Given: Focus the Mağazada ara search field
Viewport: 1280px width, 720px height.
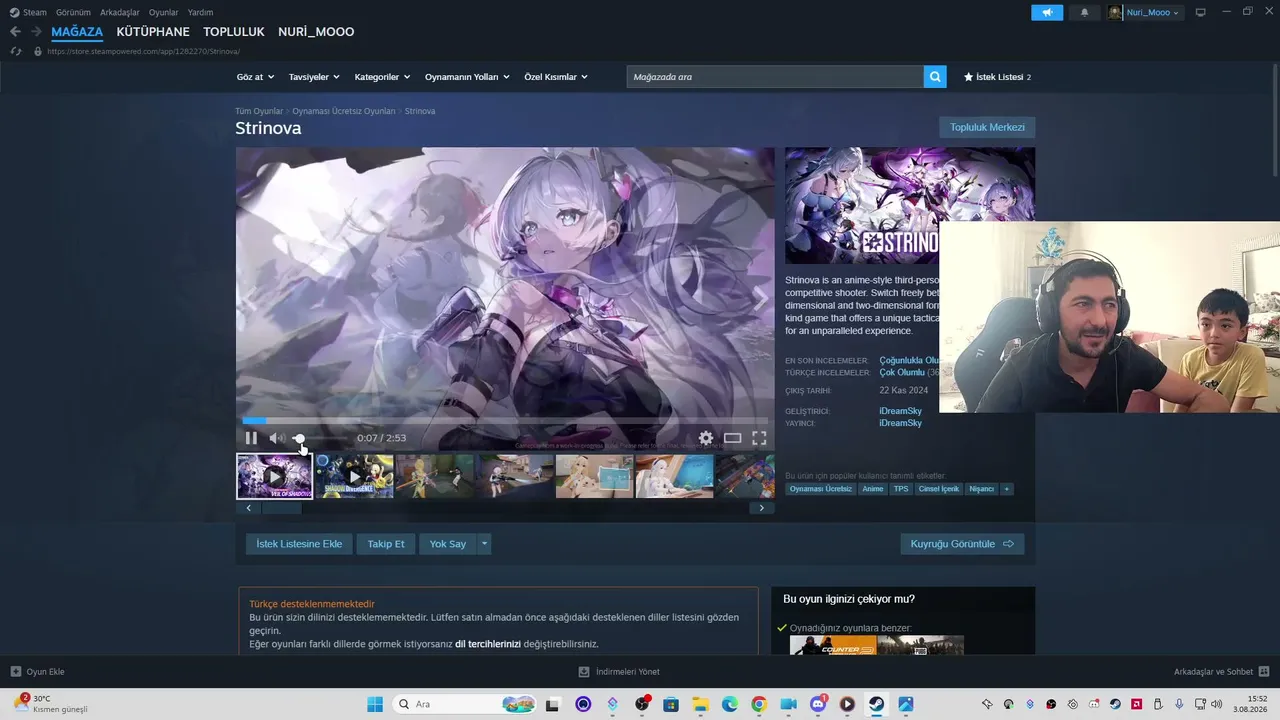Looking at the screenshot, I should [x=775, y=77].
